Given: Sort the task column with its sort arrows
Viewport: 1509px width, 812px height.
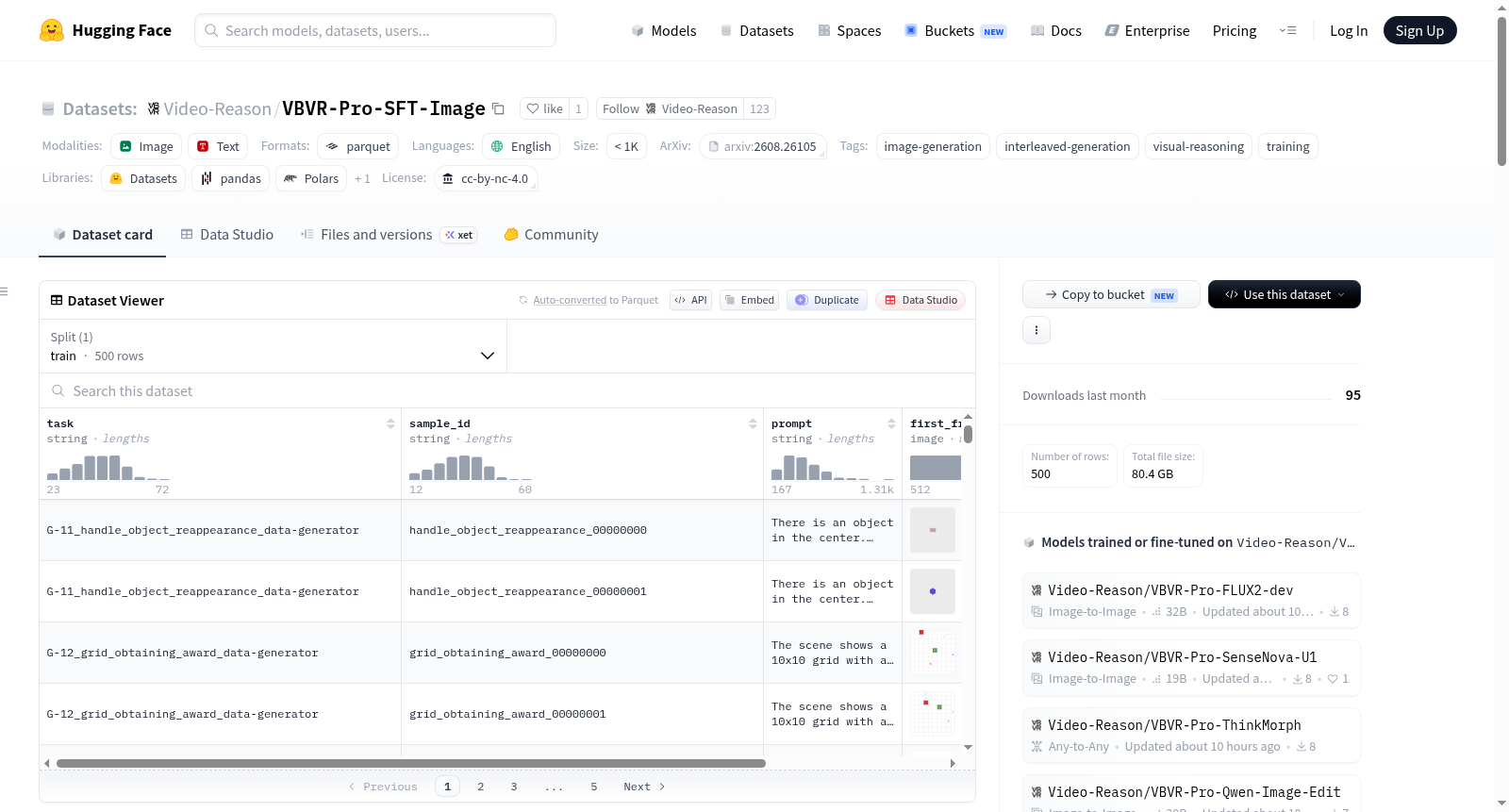Looking at the screenshot, I should (390, 423).
